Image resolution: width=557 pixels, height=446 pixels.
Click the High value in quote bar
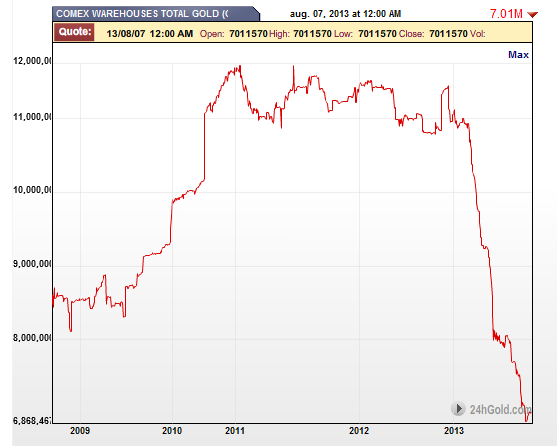click(x=312, y=34)
